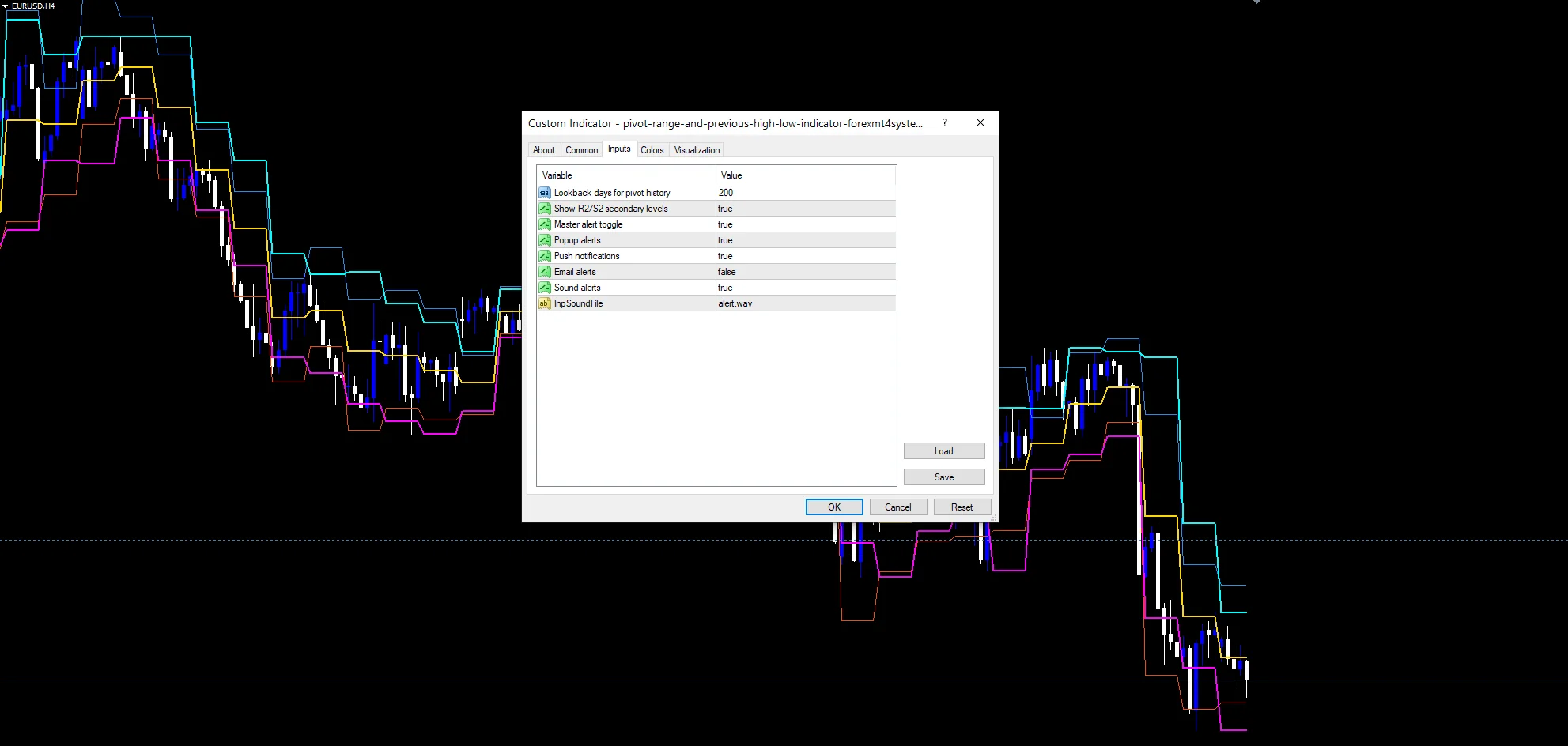Select the Popup alerts label

coord(577,240)
